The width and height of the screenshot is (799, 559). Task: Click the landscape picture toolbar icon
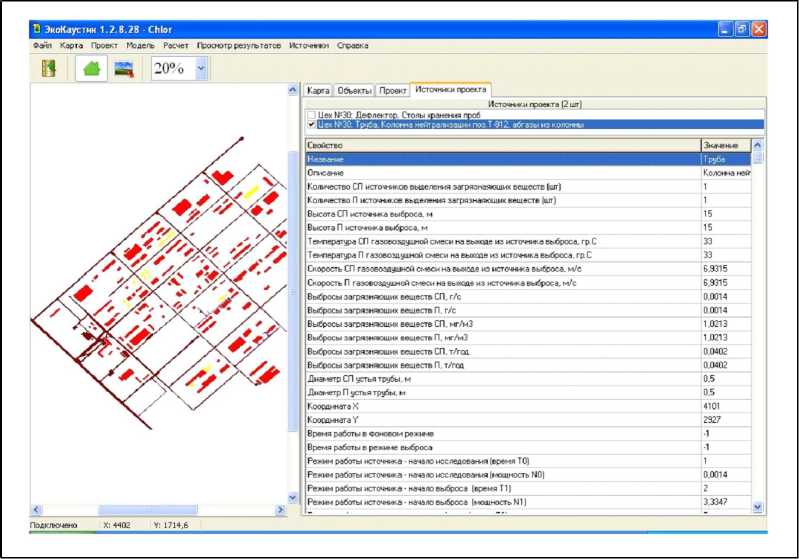125,69
